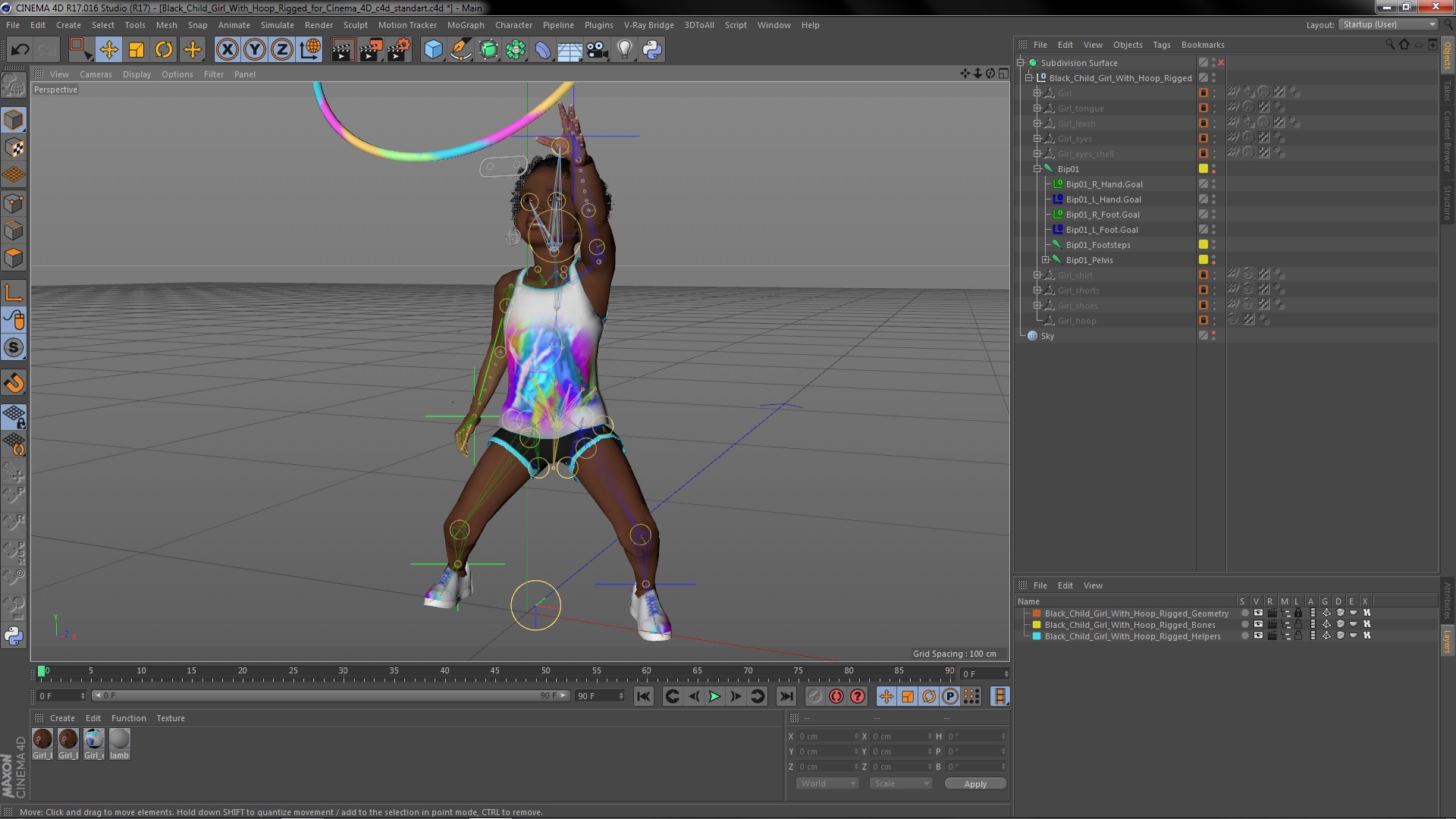Select the Sky object
1456x819 pixels.
1047,336
